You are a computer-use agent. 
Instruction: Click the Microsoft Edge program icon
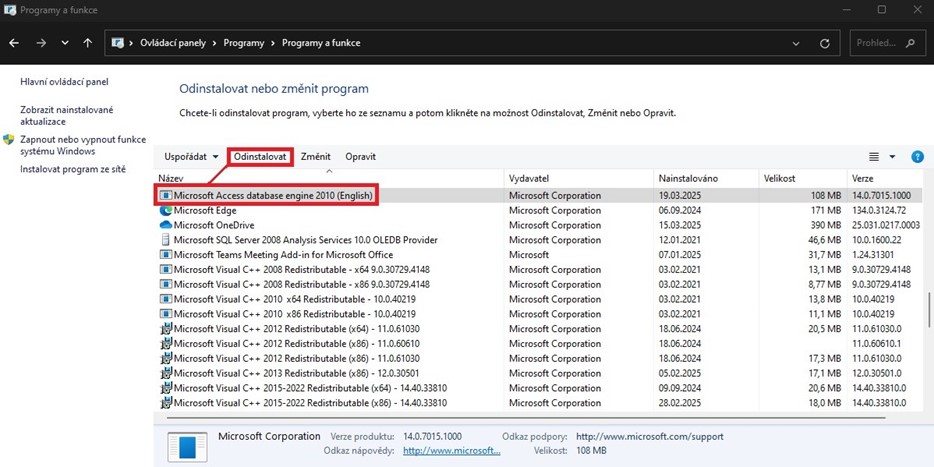166,211
